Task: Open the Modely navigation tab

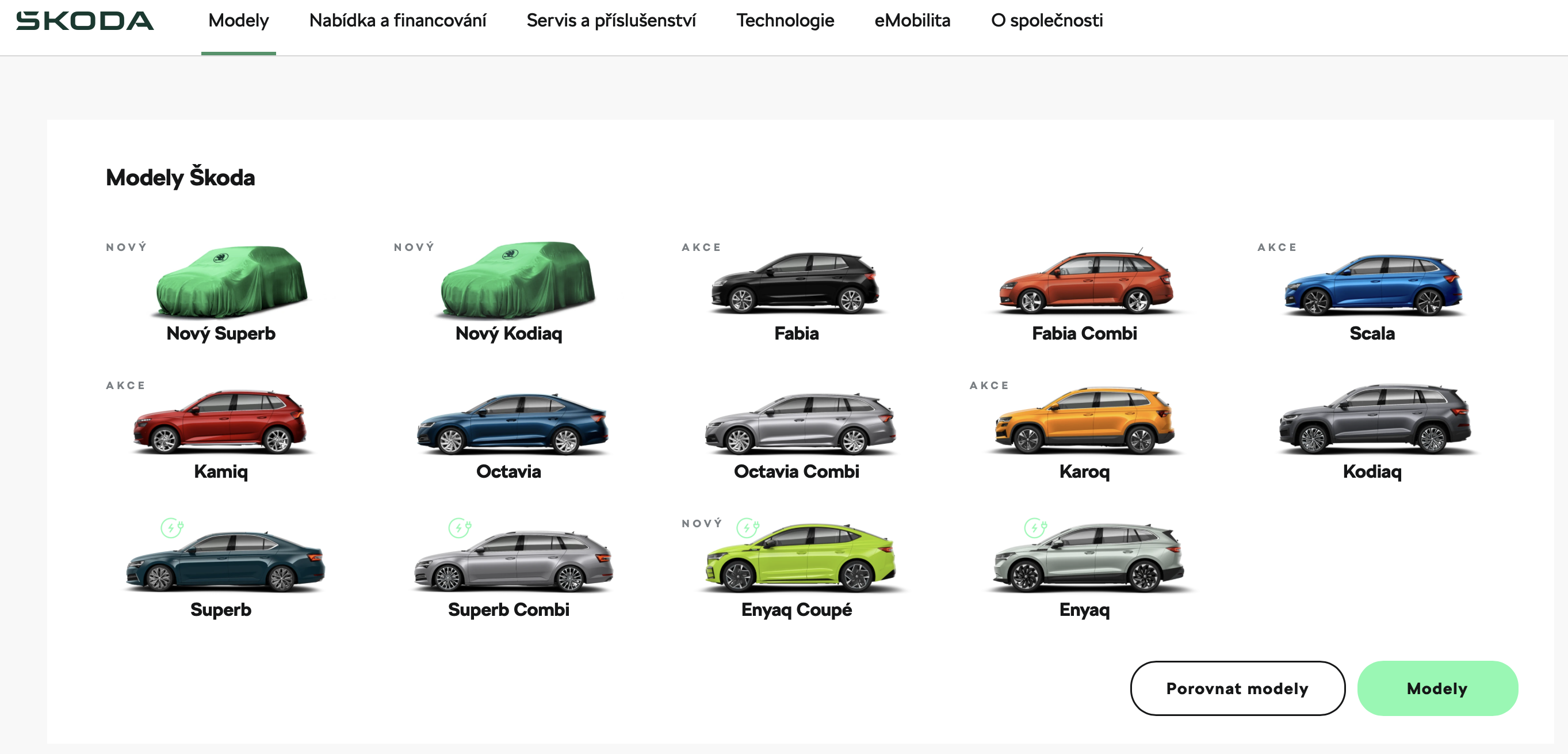Action: (x=239, y=21)
